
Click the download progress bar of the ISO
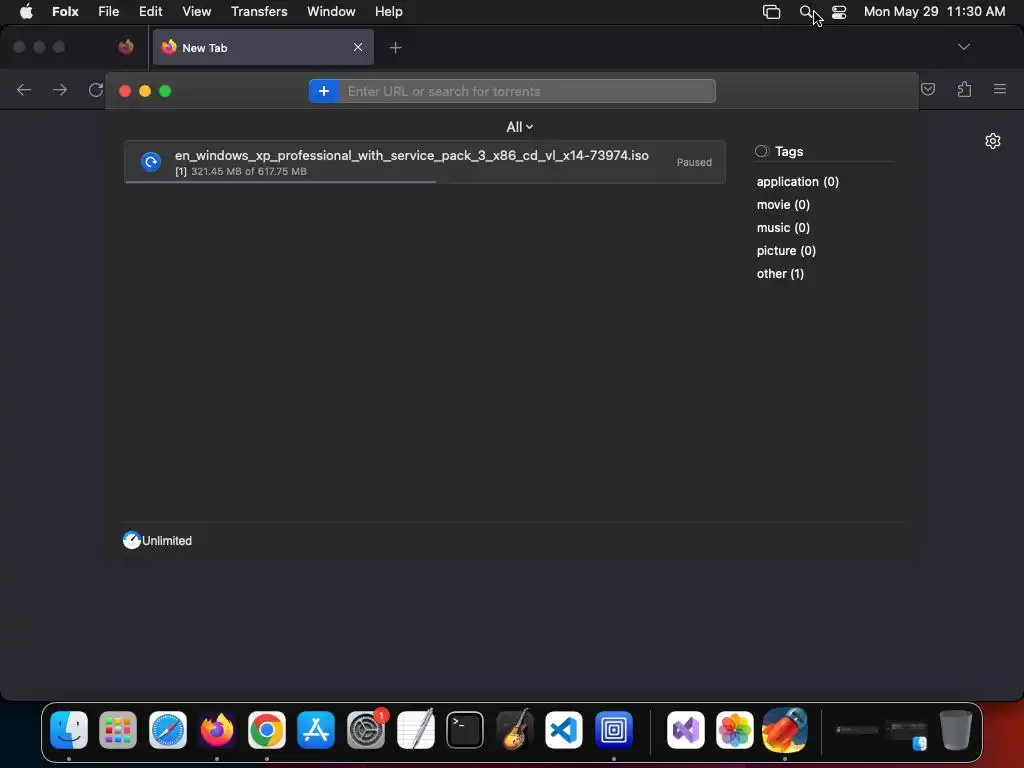424,182
